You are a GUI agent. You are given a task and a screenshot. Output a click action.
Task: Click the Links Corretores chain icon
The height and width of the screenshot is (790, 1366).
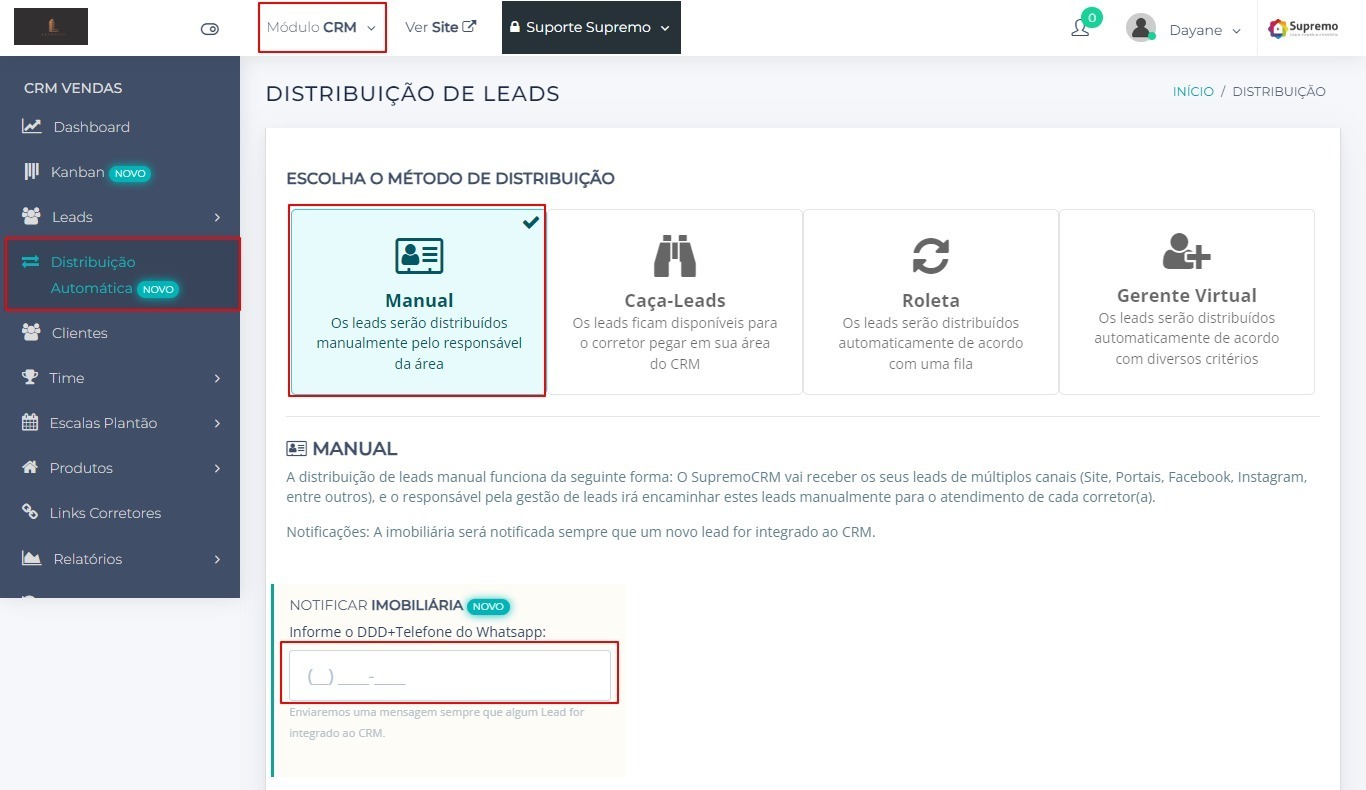pos(31,513)
